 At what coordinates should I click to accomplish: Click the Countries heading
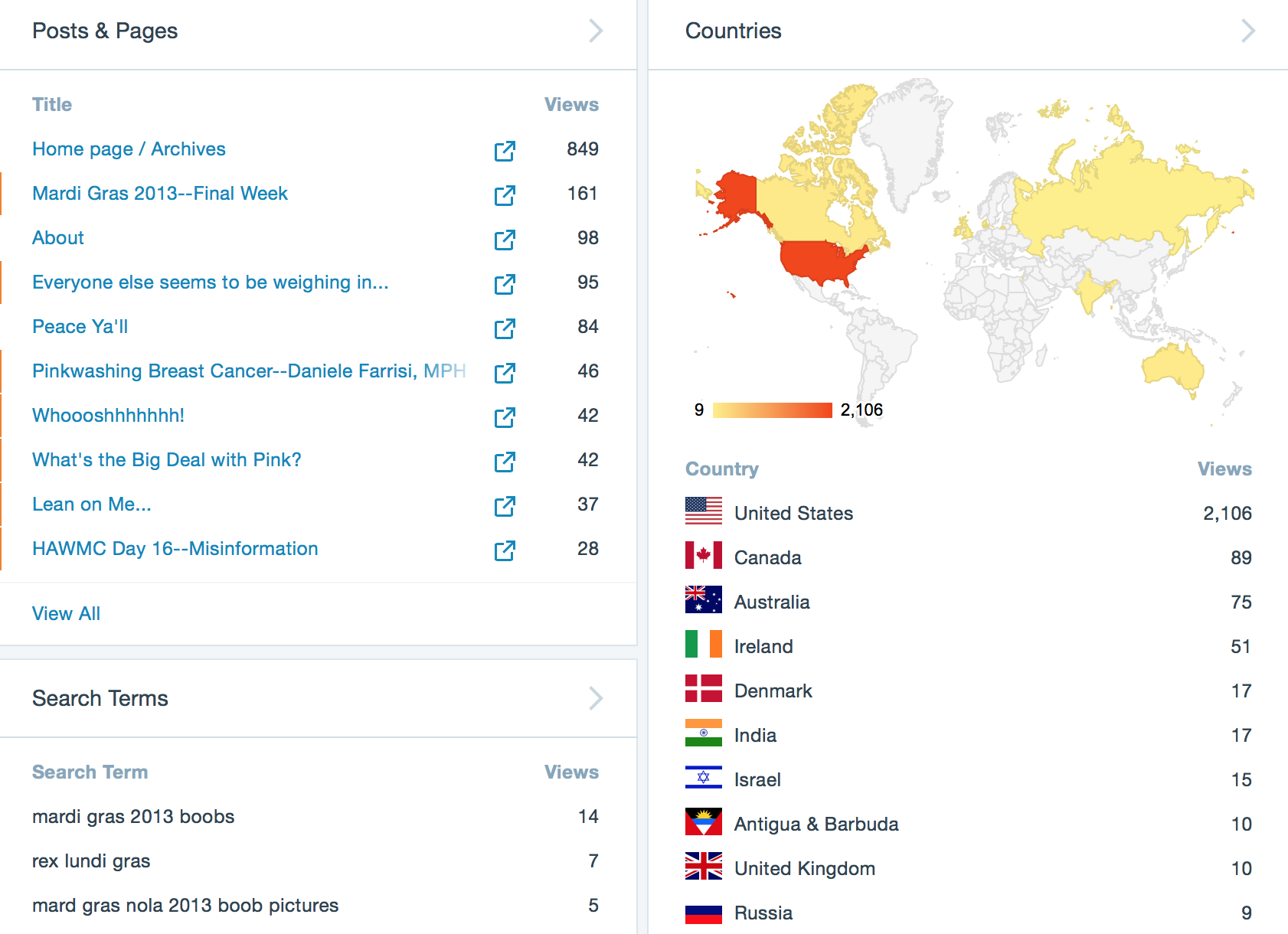[733, 31]
